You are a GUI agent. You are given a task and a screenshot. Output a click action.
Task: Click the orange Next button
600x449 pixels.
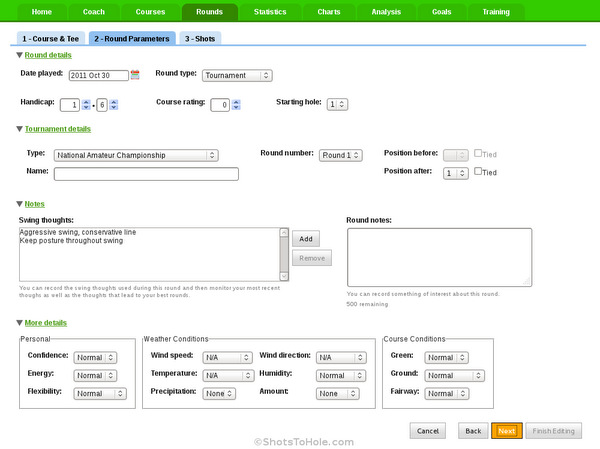[x=507, y=431]
